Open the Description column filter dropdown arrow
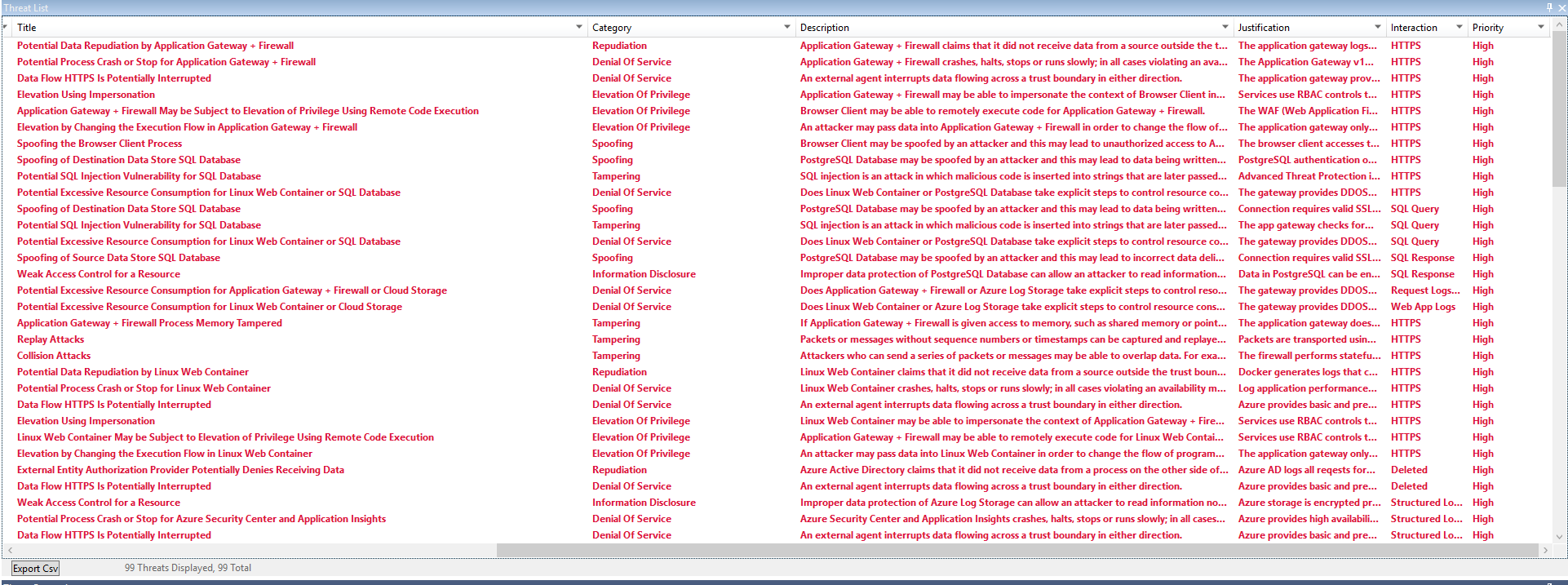 [1225, 27]
